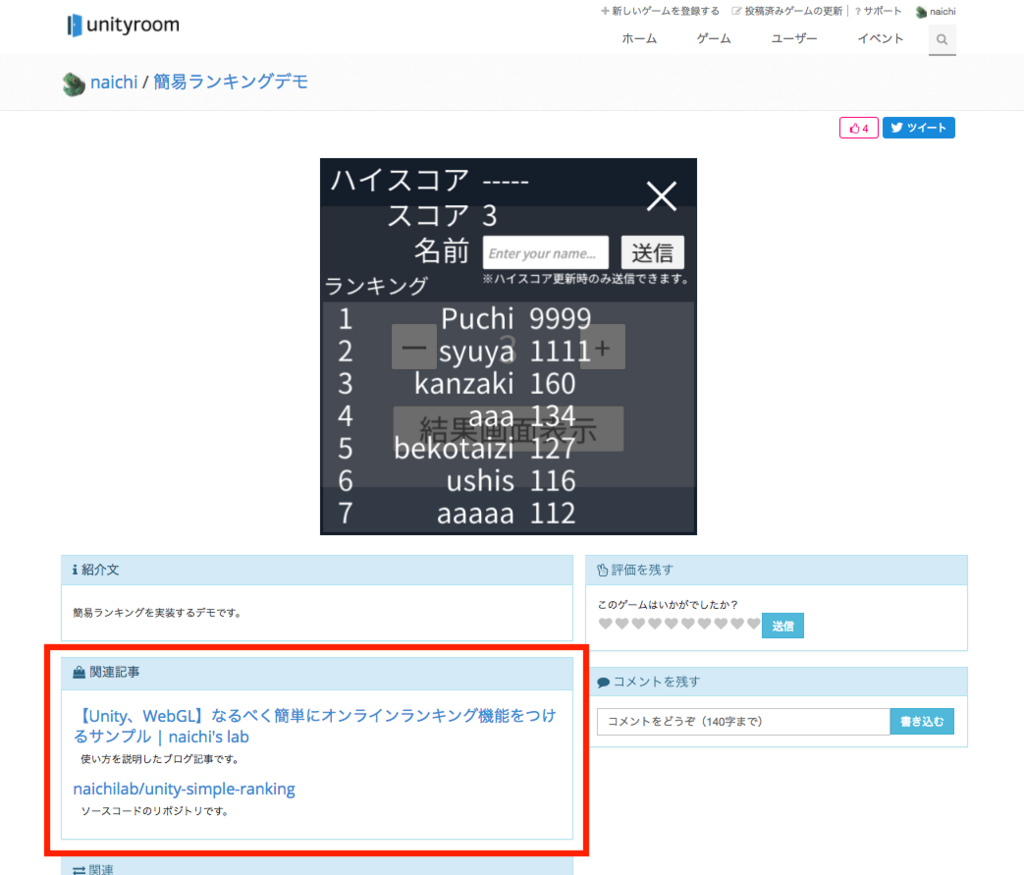
Task: Click the 結果画面表示 button
Action: pyautogui.click(x=508, y=429)
